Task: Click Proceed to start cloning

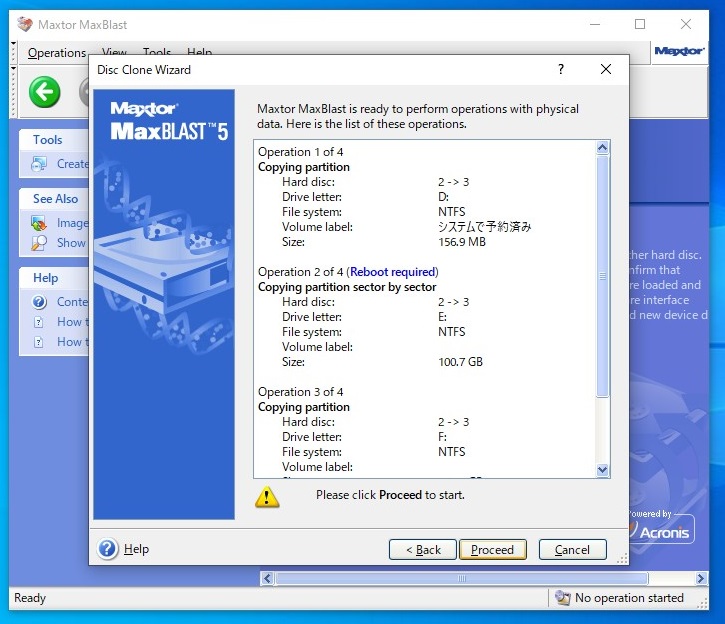Action: pyautogui.click(x=492, y=550)
